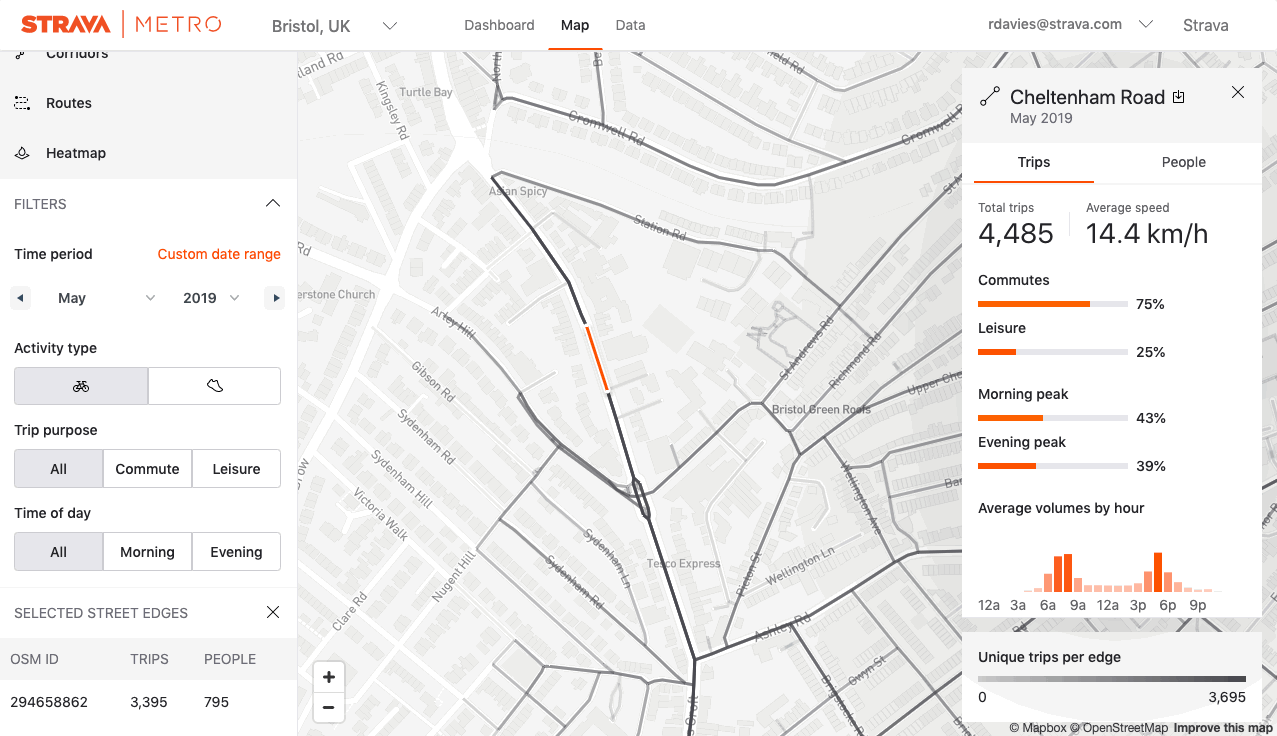
Task: Click the Morning peak 43% bar
Action: (x=1053, y=418)
